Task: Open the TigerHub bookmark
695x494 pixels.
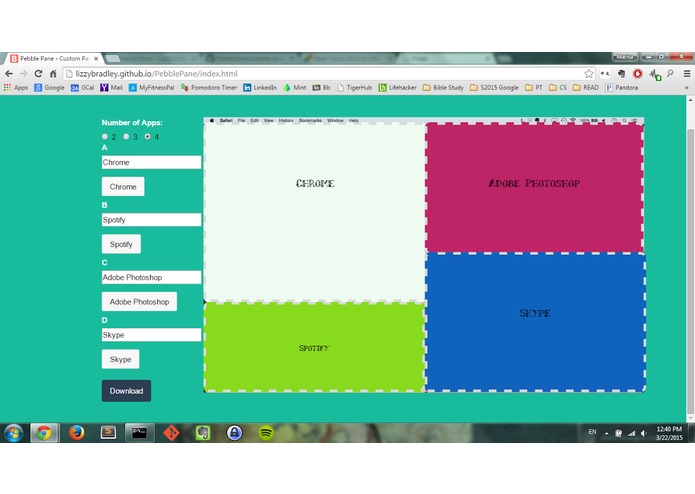Action: click(355, 88)
